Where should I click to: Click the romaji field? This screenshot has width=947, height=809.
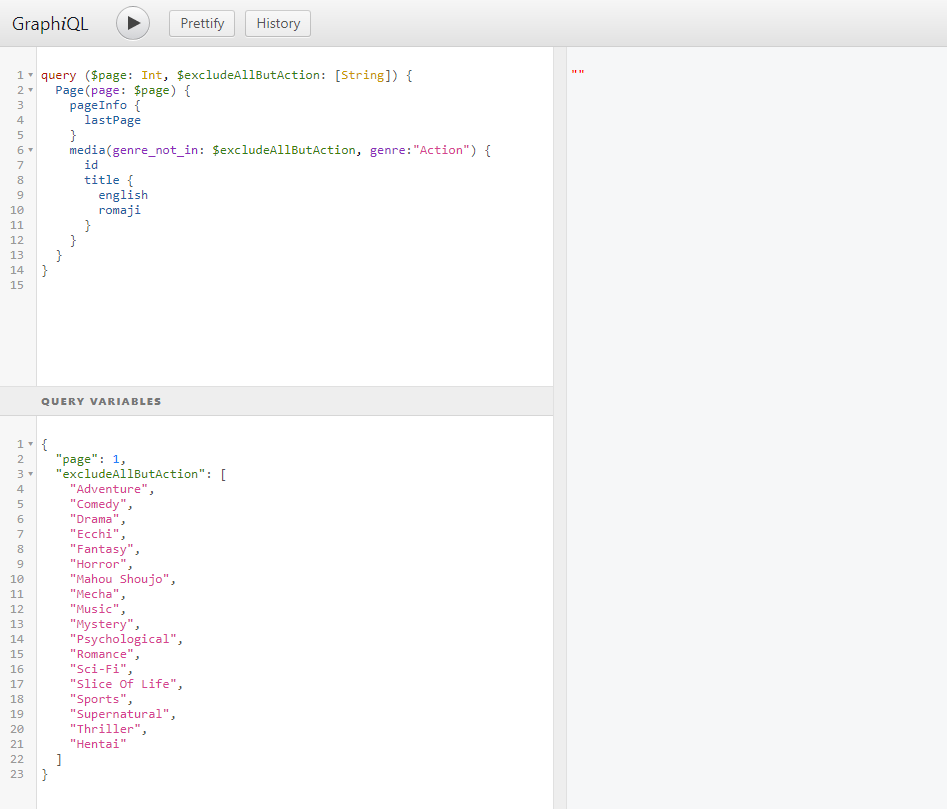point(120,210)
